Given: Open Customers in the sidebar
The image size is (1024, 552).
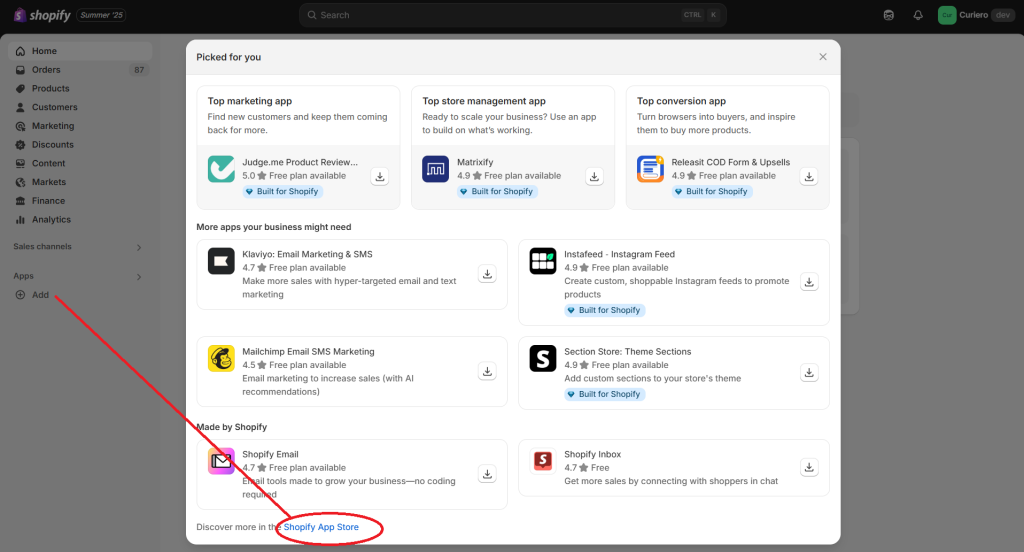Looking at the screenshot, I should pos(80,107).
